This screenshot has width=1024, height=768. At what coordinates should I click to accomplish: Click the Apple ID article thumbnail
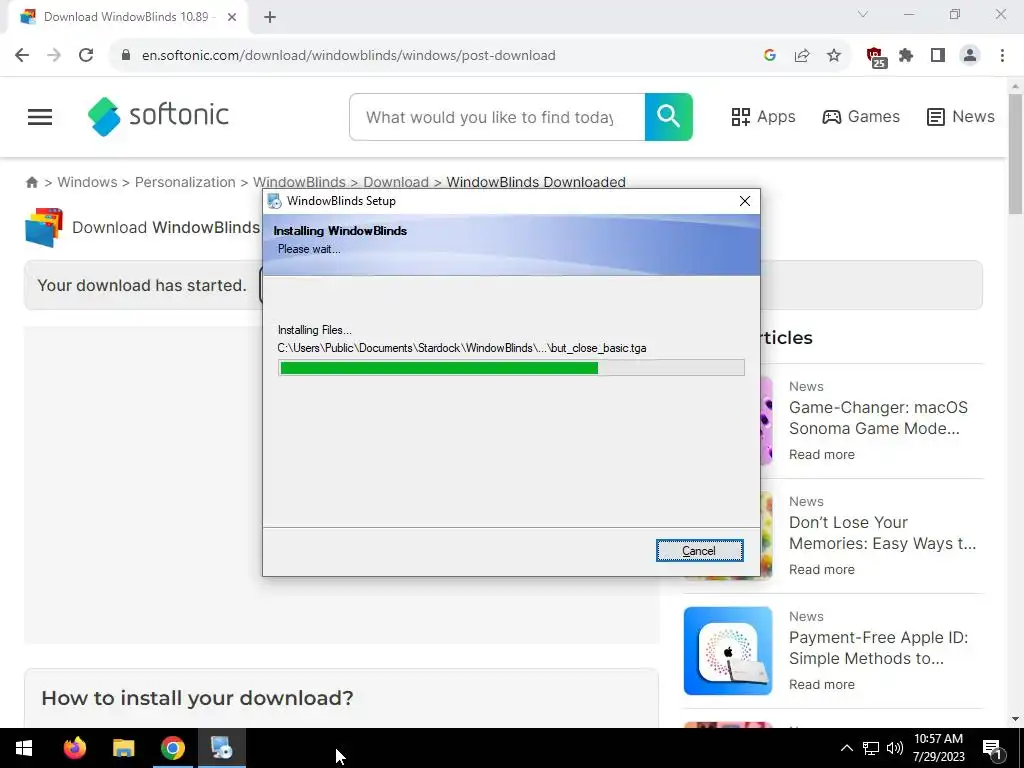[x=728, y=650]
